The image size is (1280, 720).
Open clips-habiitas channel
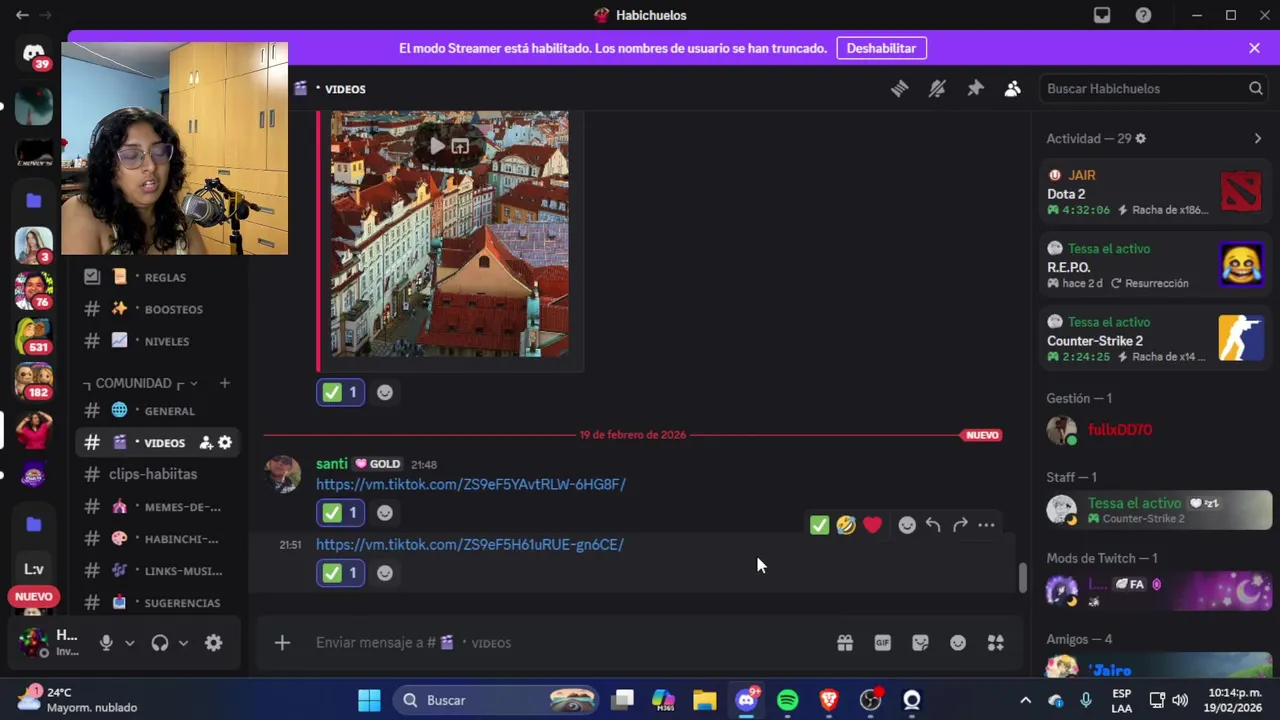(x=160, y=474)
